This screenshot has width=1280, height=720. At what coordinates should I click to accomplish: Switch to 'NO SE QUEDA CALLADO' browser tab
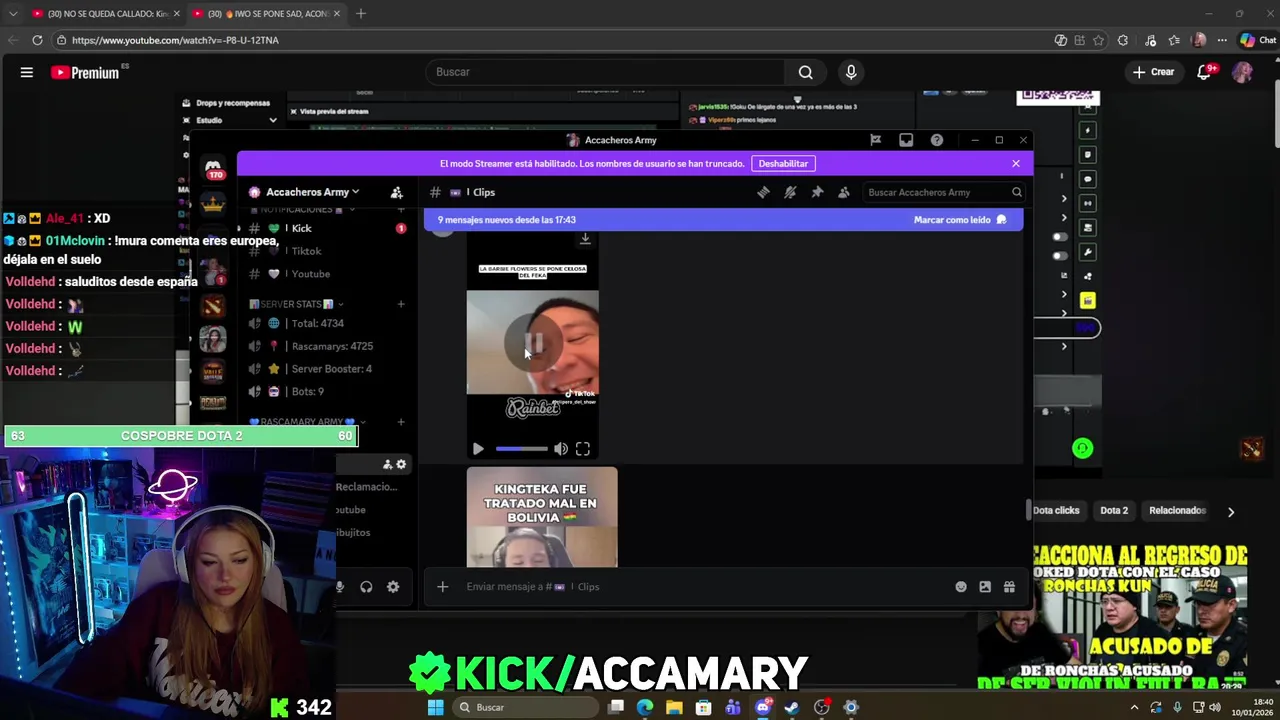(x=103, y=14)
